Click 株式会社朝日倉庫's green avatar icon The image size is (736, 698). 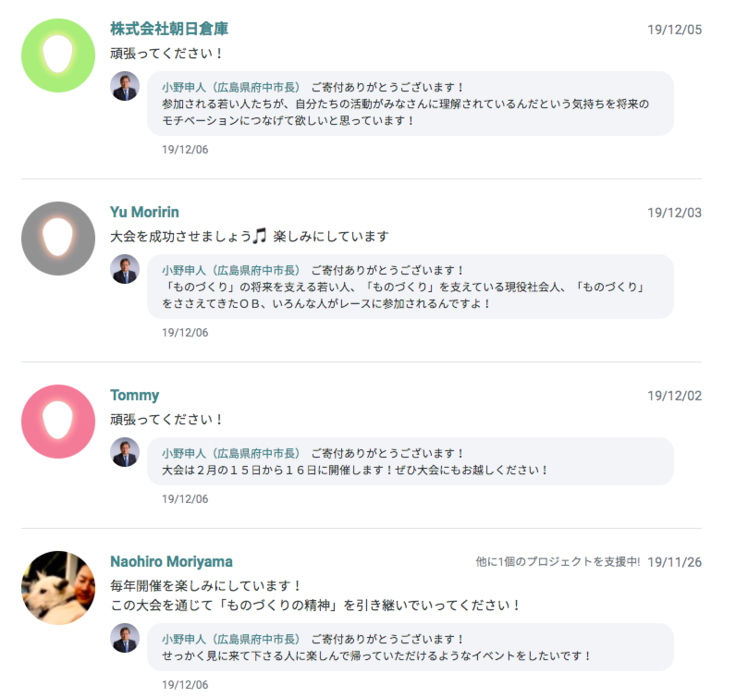tap(58, 54)
